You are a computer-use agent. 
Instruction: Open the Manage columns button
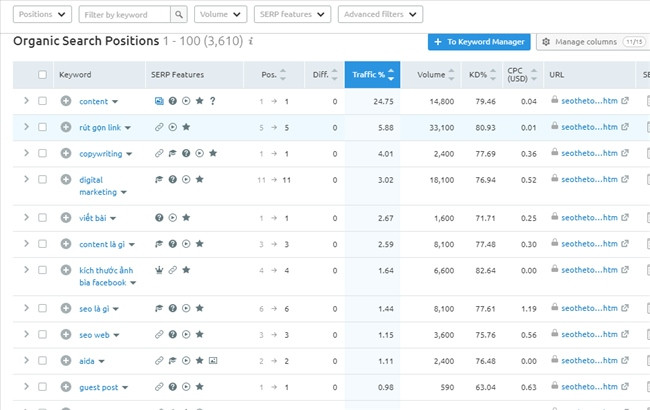[x=592, y=42]
